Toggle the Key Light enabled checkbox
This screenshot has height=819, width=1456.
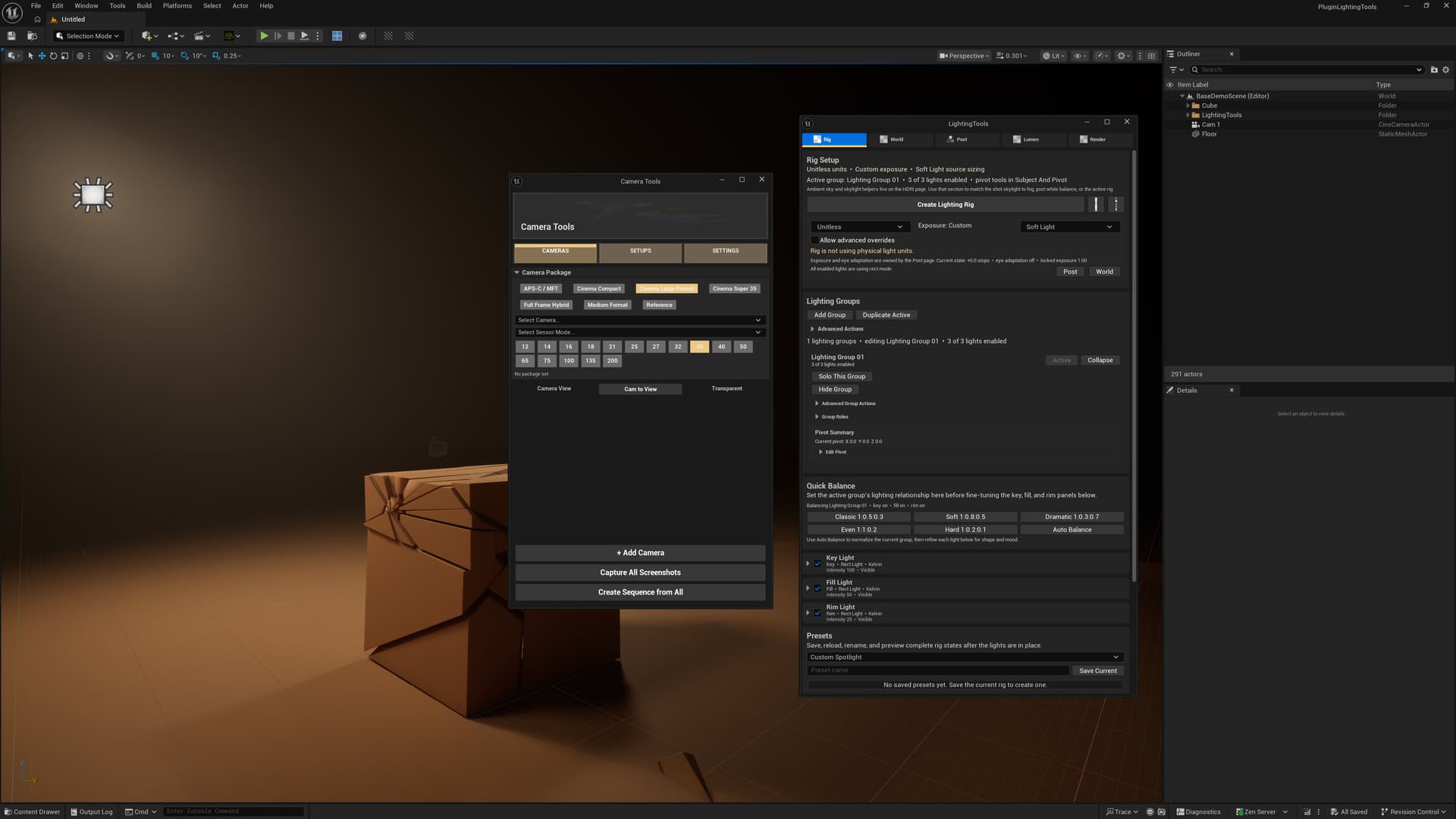pyautogui.click(x=817, y=563)
